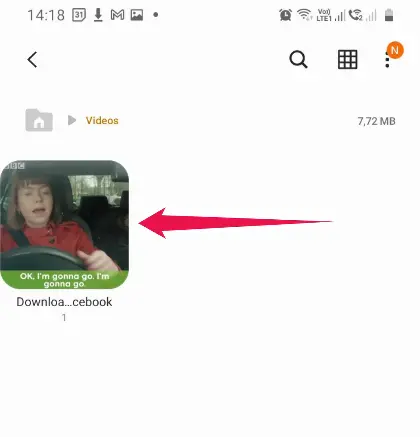Viewport: 420px width, 437px height.
Task: Switch view with the grid icon
Action: (348, 60)
